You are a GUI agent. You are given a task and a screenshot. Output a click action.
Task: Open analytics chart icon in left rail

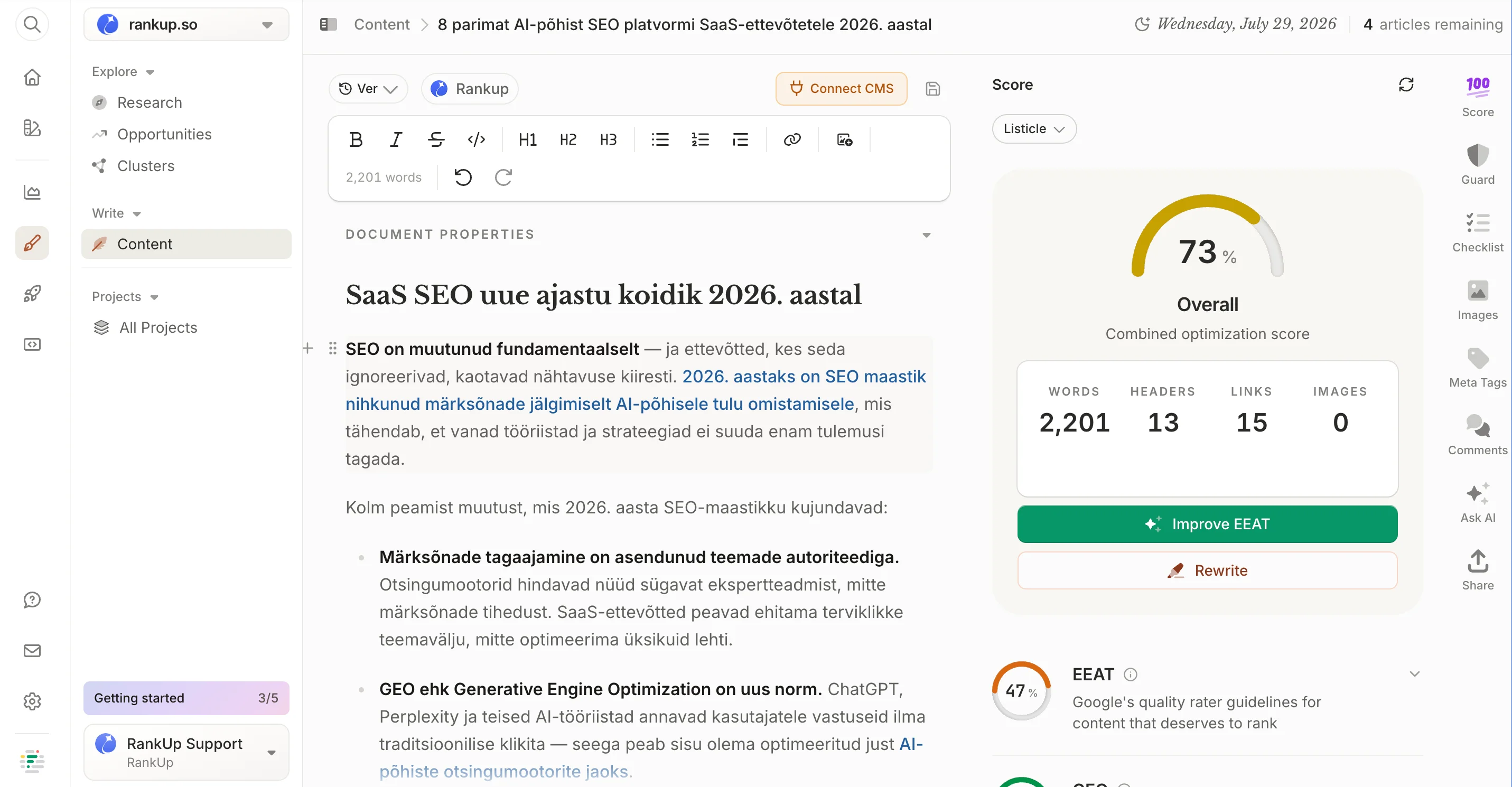click(32, 192)
